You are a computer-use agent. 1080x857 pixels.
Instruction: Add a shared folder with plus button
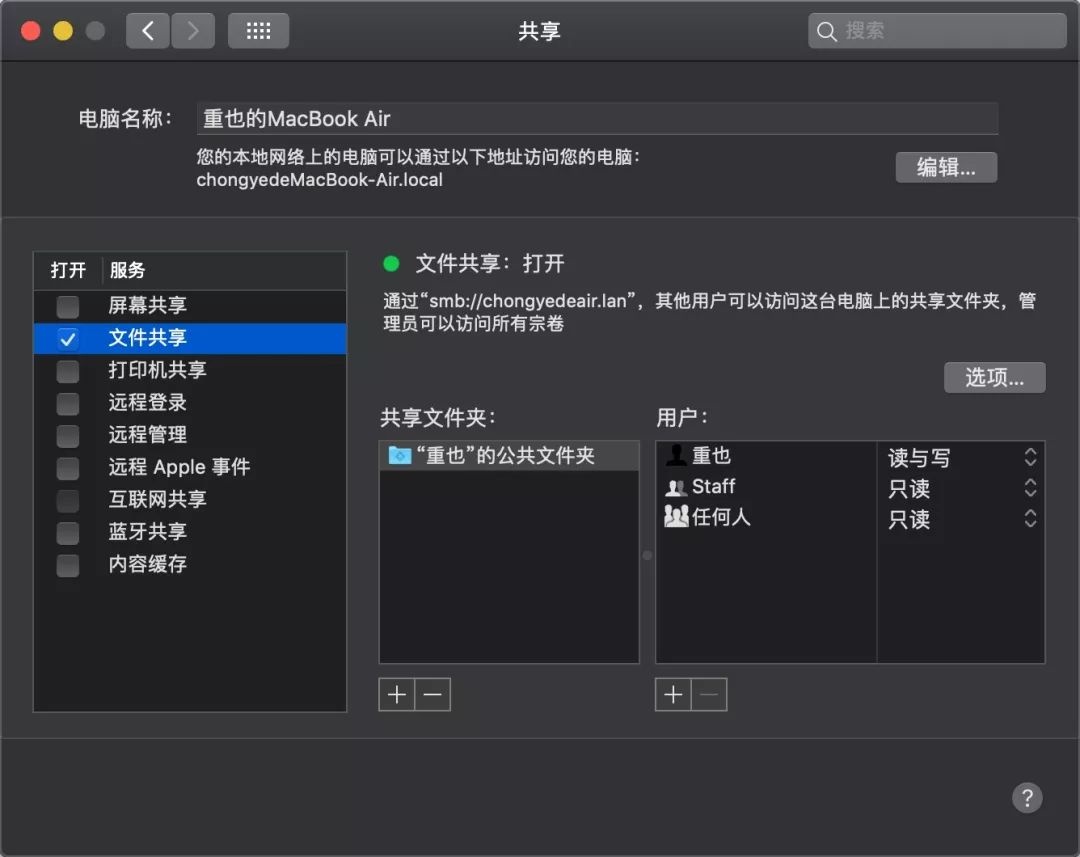[397, 694]
